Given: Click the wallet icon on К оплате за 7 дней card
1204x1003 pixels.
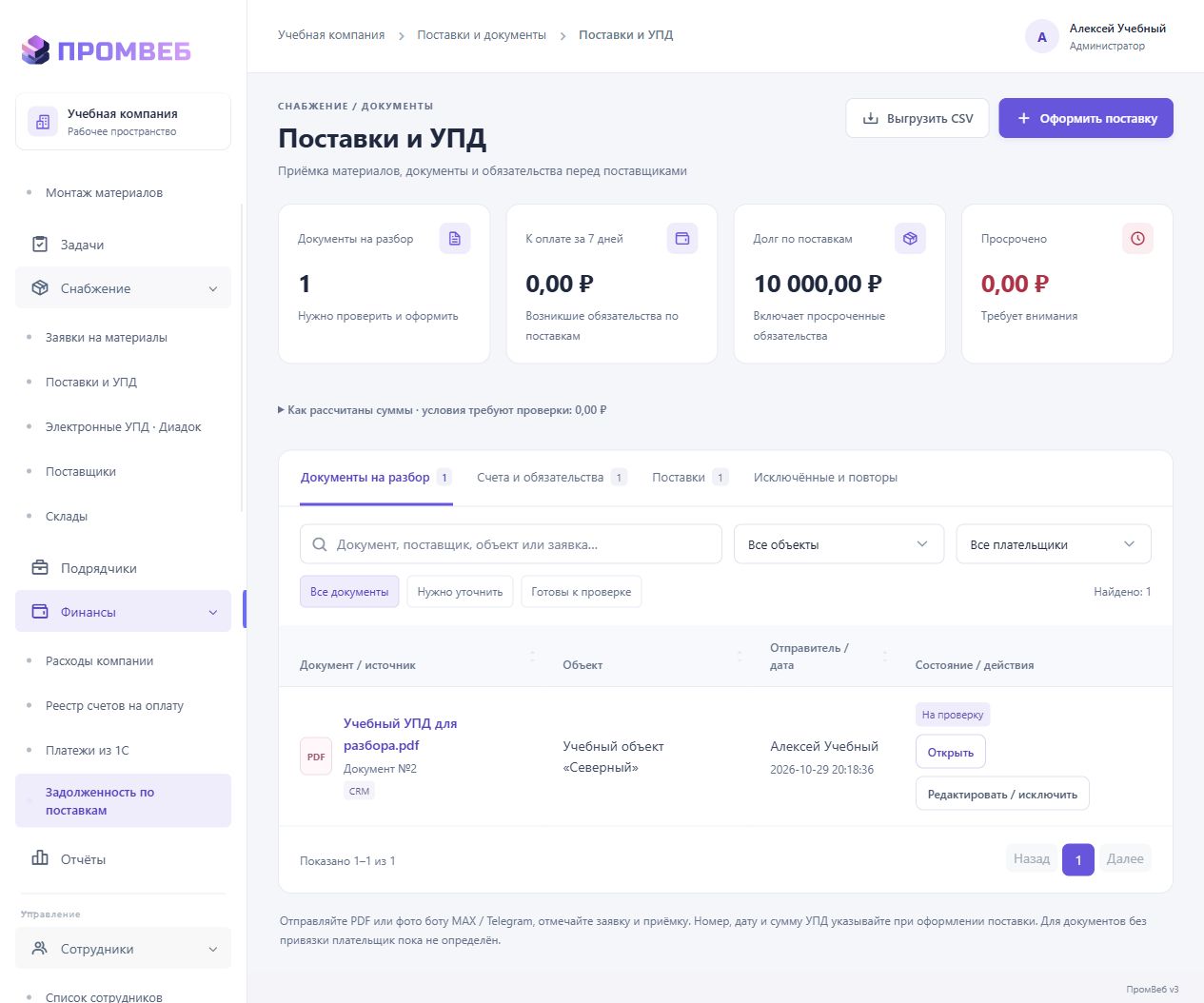Looking at the screenshot, I should (x=682, y=239).
